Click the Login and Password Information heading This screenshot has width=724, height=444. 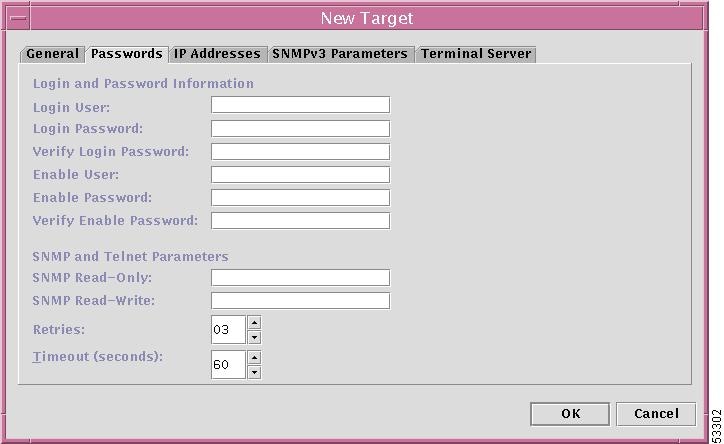(143, 84)
